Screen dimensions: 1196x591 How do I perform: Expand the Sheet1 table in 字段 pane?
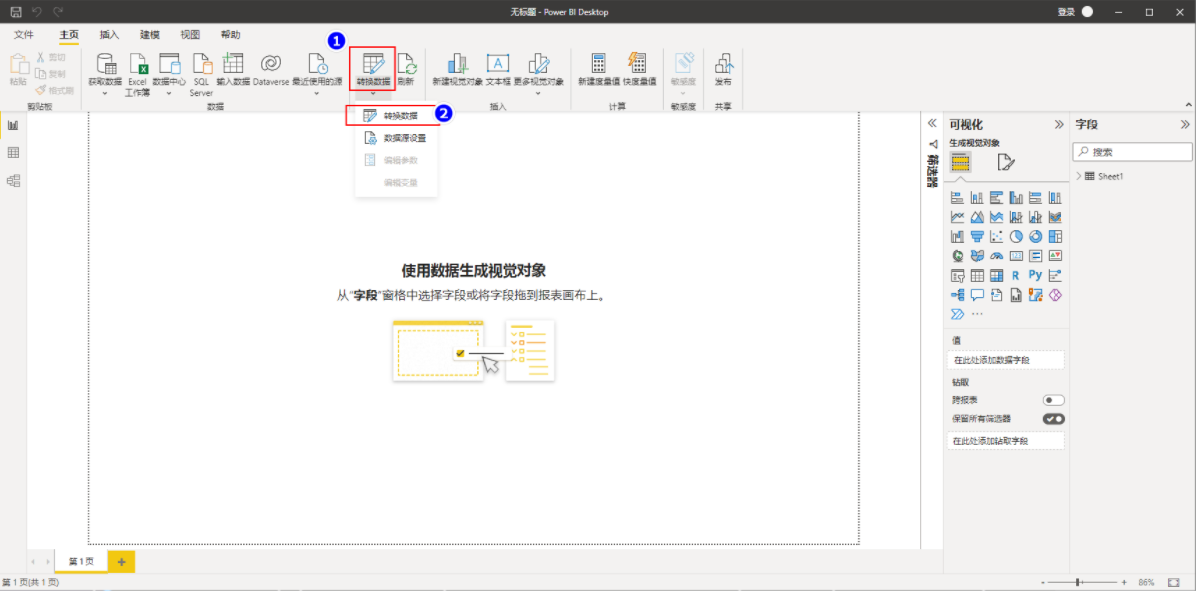click(1079, 176)
